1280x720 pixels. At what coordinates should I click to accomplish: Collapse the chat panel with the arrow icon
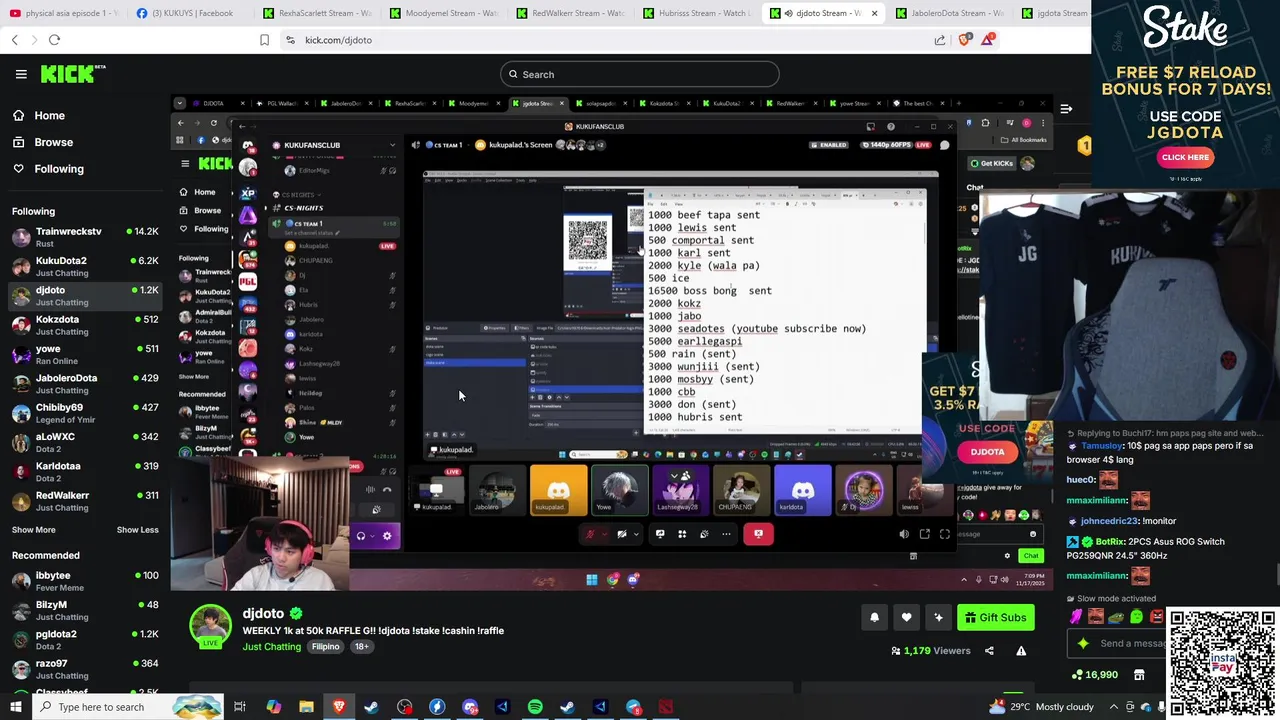click(x=1066, y=108)
